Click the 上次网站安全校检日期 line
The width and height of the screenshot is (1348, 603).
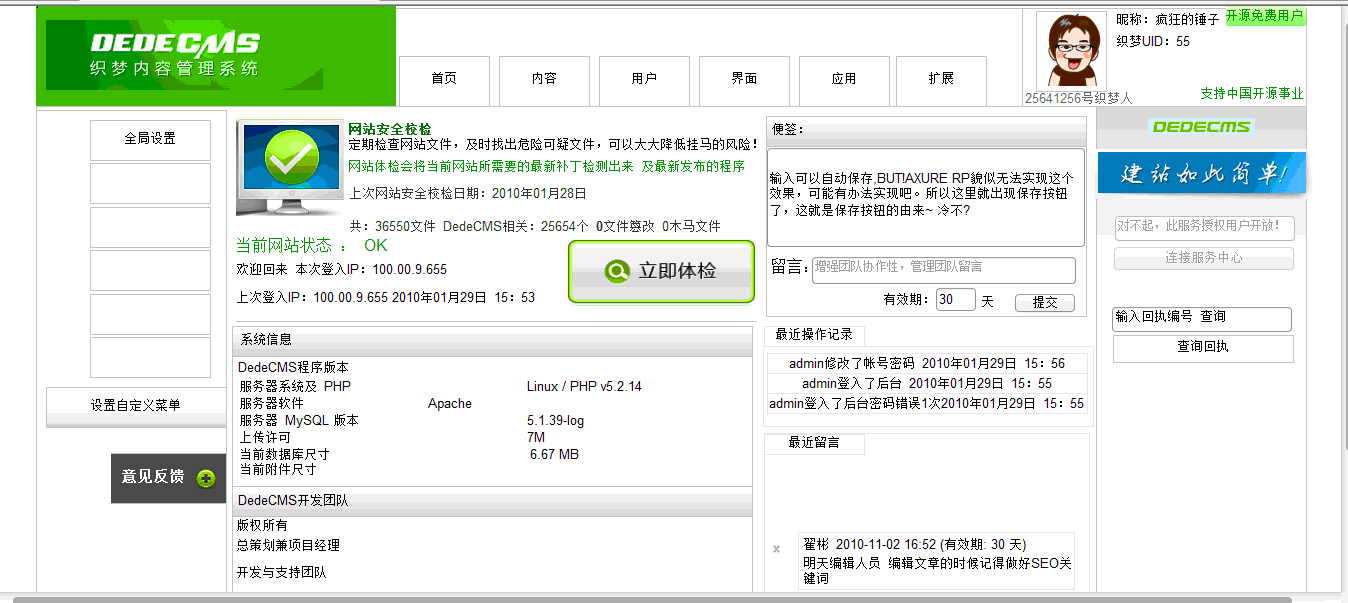pyautogui.click(x=468, y=194)
